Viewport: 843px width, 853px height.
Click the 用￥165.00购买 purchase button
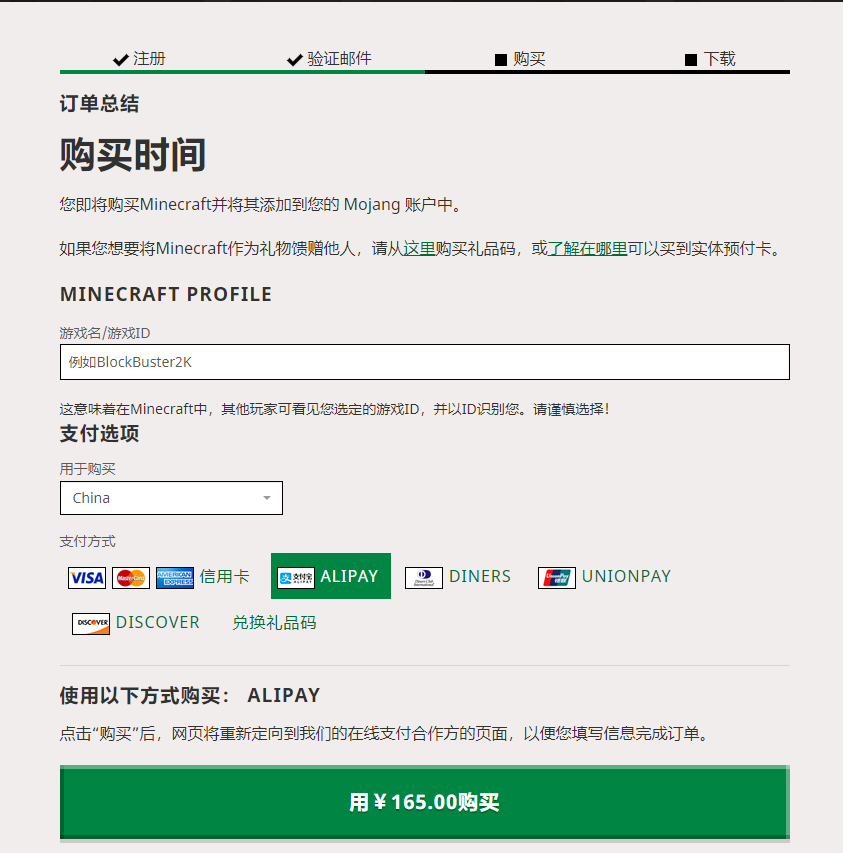(425, 802)
